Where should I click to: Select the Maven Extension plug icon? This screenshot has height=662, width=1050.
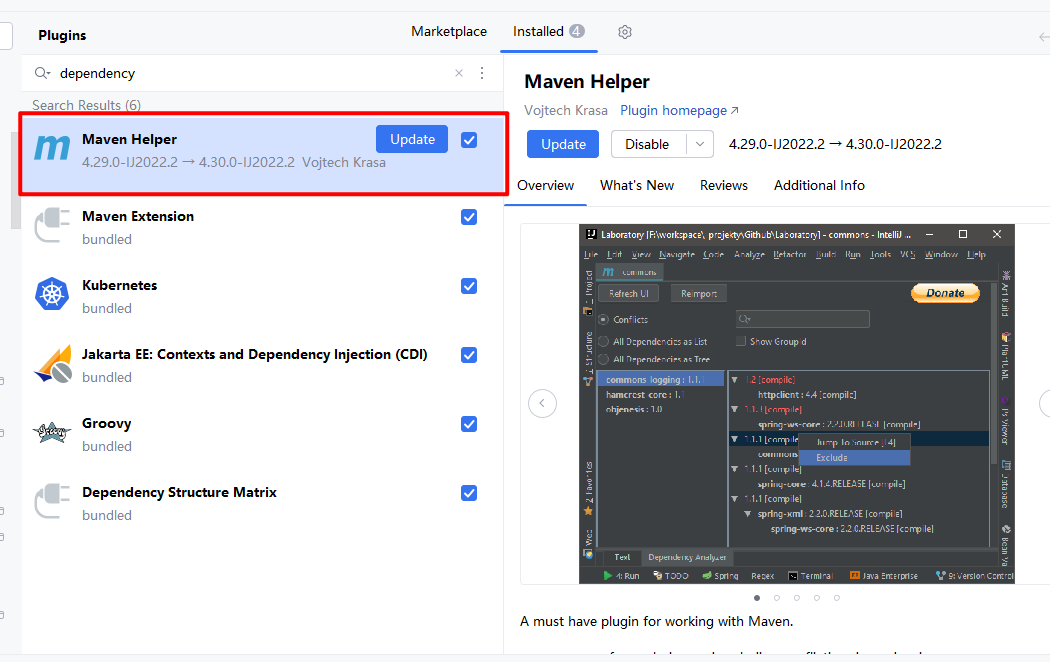52,226
